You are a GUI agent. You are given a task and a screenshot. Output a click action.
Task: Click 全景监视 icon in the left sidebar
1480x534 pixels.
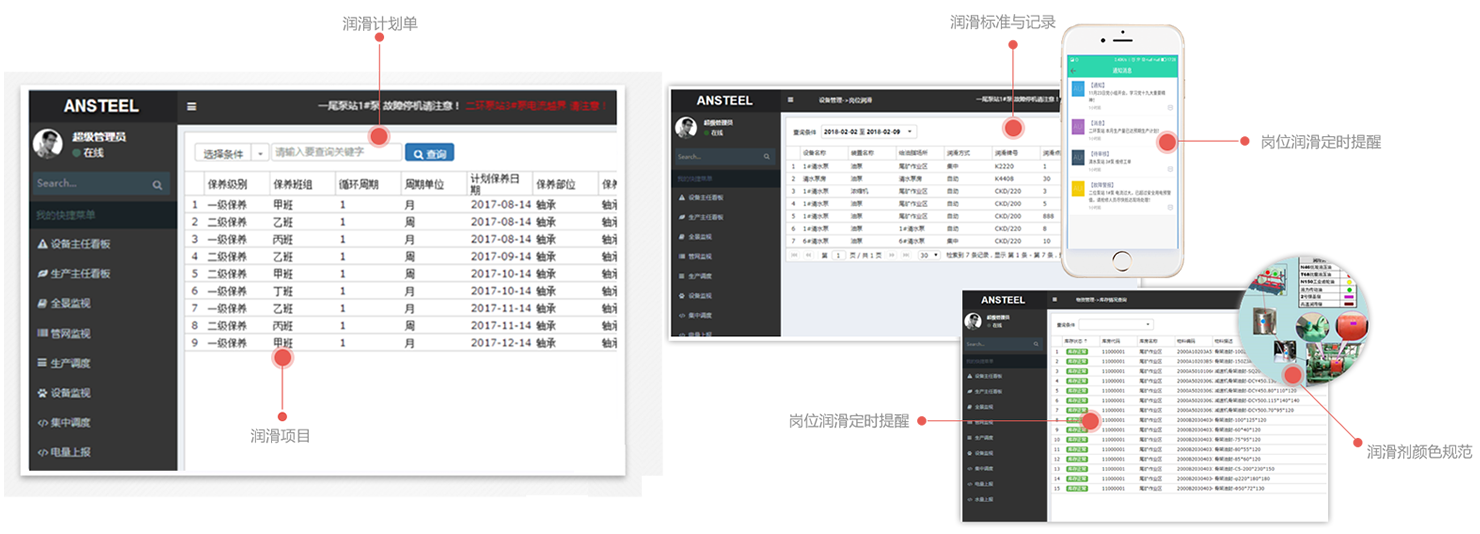coord(42,304)
